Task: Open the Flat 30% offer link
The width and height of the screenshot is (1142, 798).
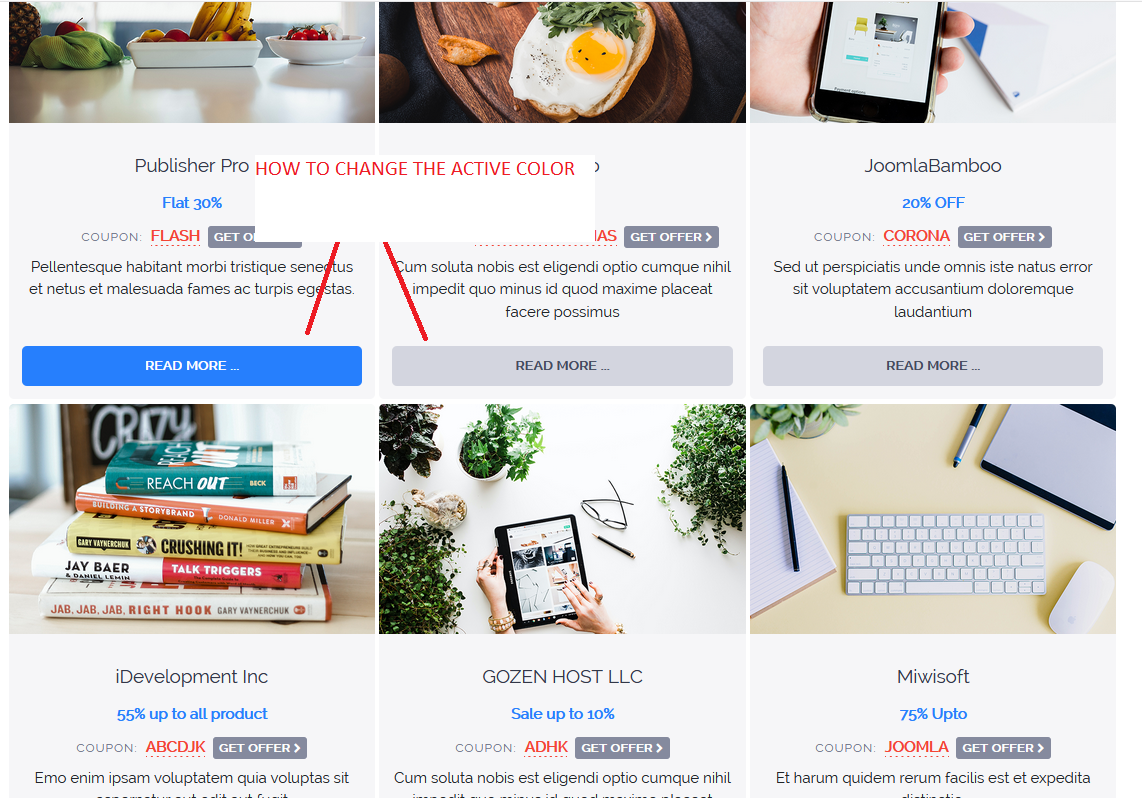Action: pyautogui.click(x=192, y=202)
